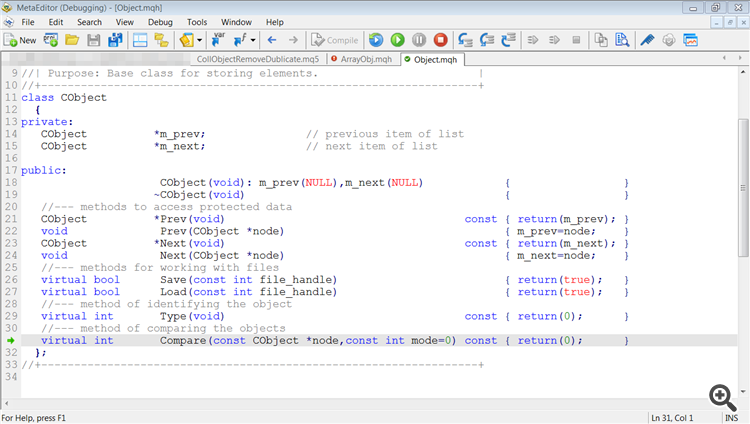This screenshot has width=750, height=424.
Task: Click the vertical scrollbar up arrow
Action: [743, 72]
